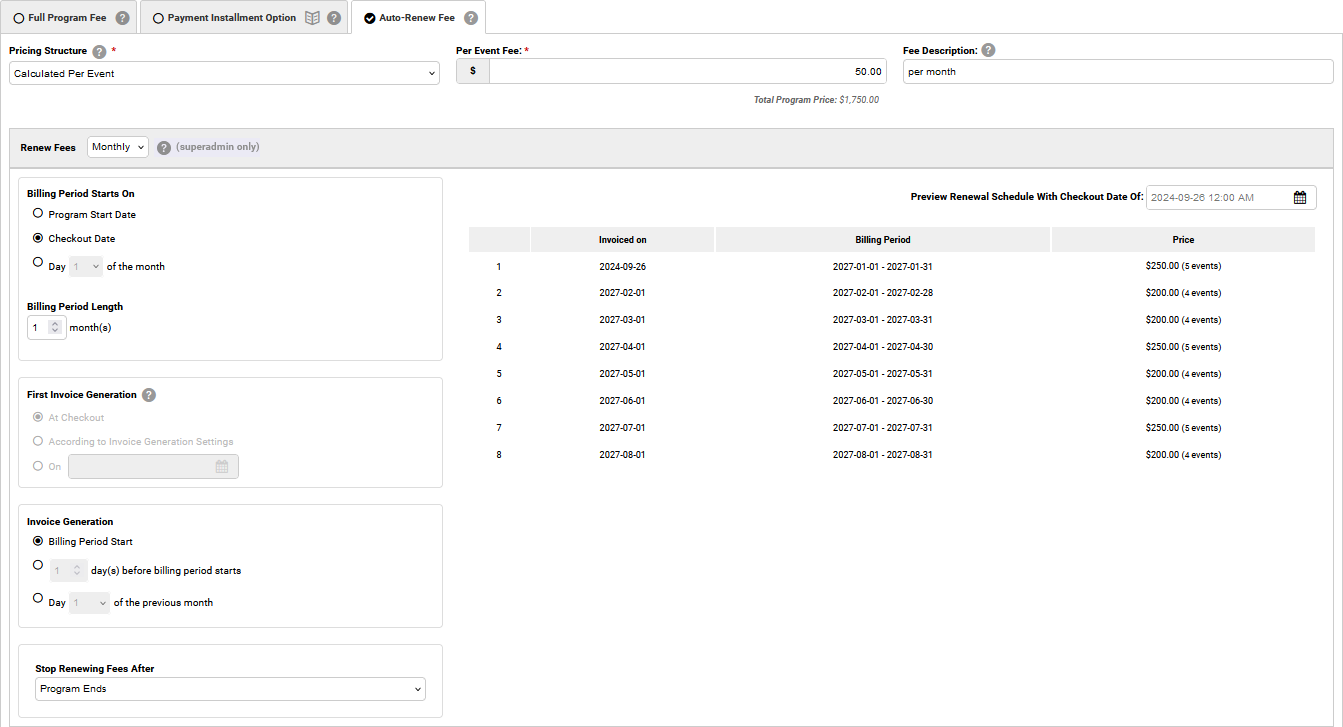
Task: Click the installment schedule icon on Payment Installment Option tab
Action: tap(314, 17)
